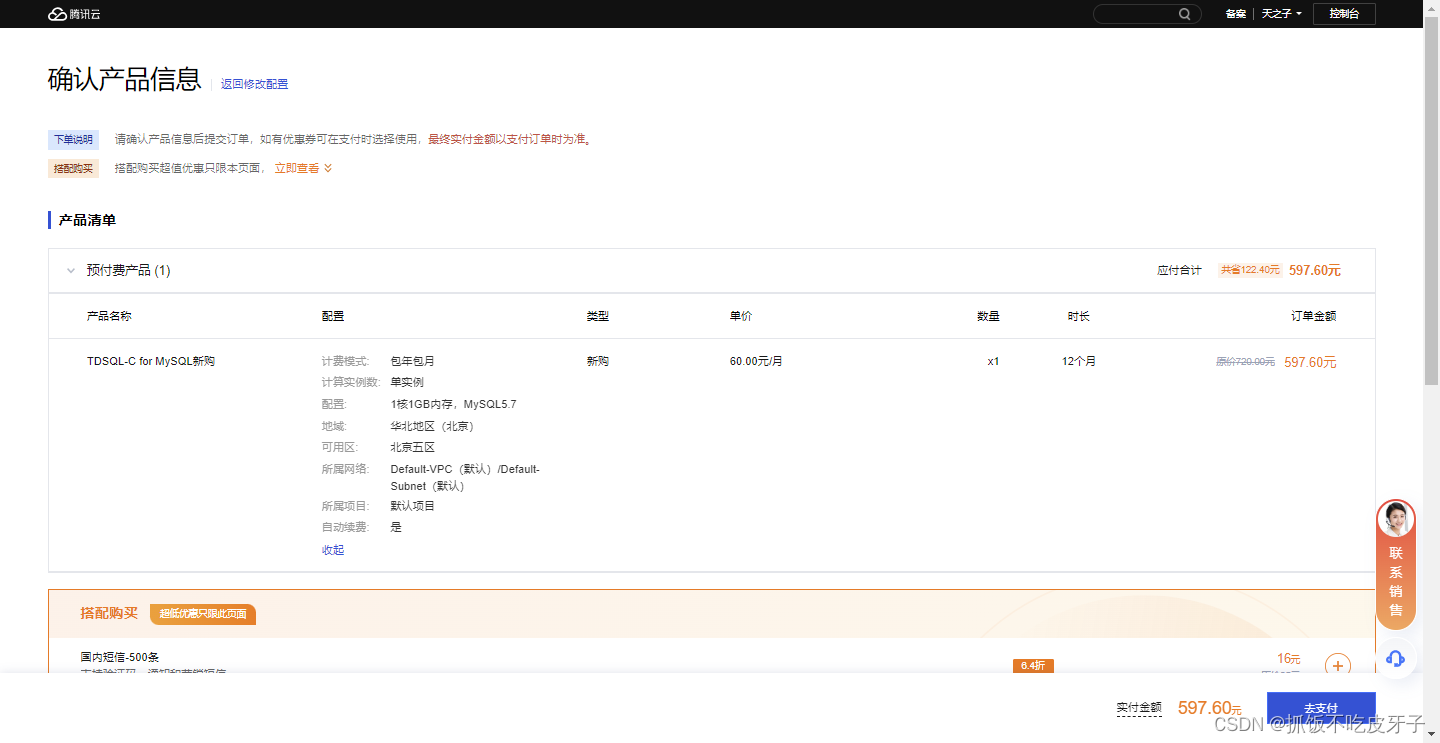Click 收起 to collapse configuration details
The image size is (1440, 743).
click(333, 550)
